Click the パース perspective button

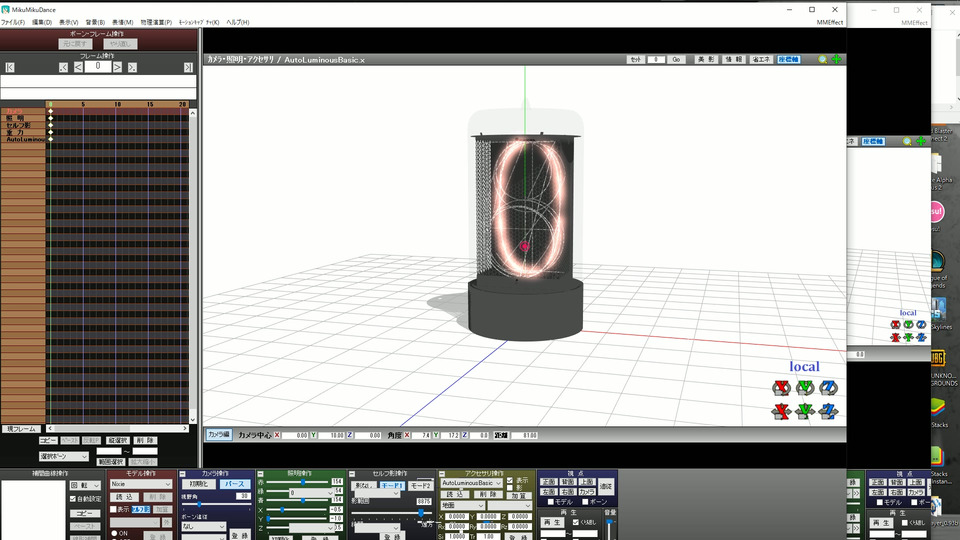(x=235, y=483)
